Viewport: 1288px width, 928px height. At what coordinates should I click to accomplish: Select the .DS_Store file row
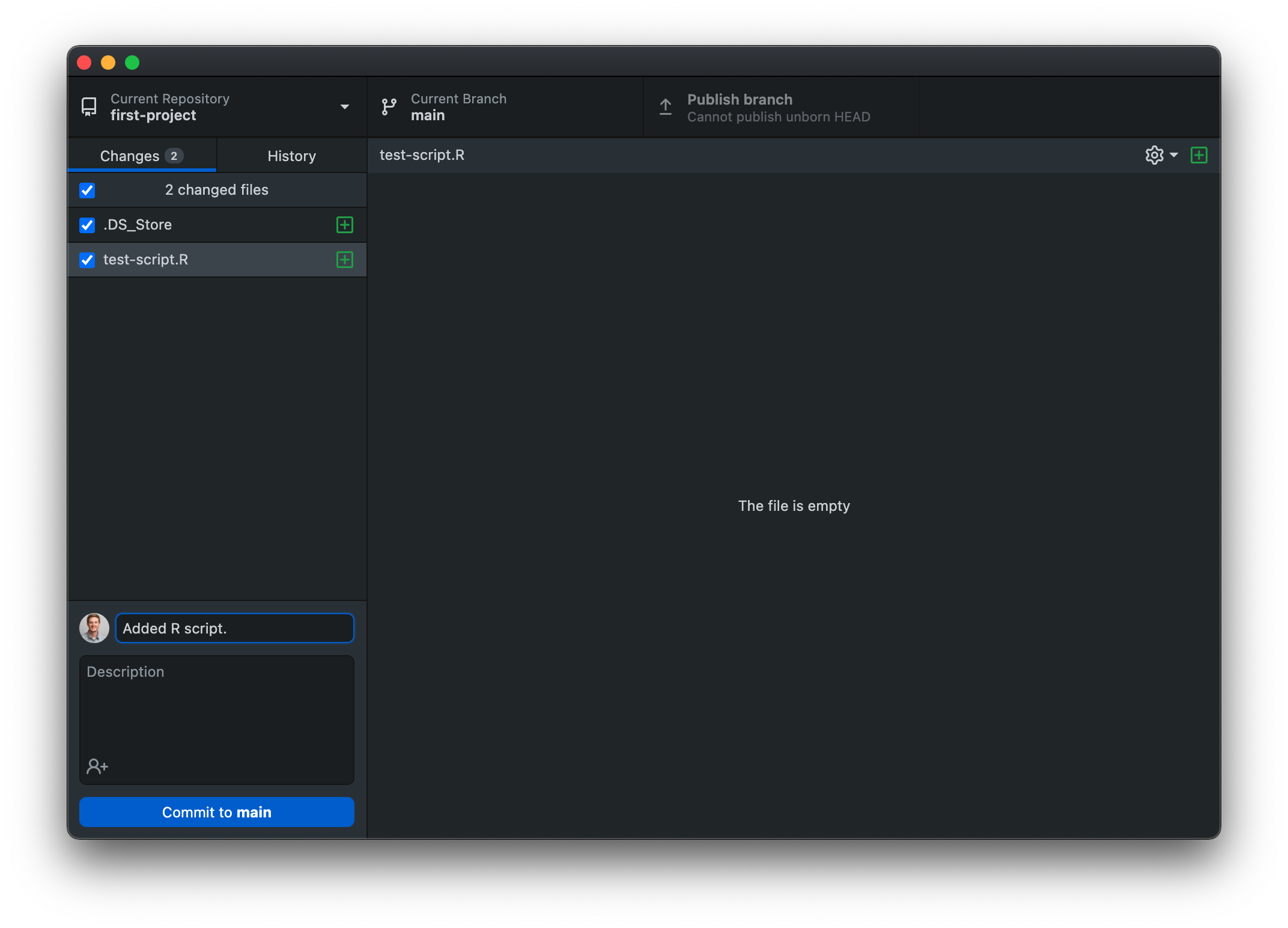tap(217, 225)
